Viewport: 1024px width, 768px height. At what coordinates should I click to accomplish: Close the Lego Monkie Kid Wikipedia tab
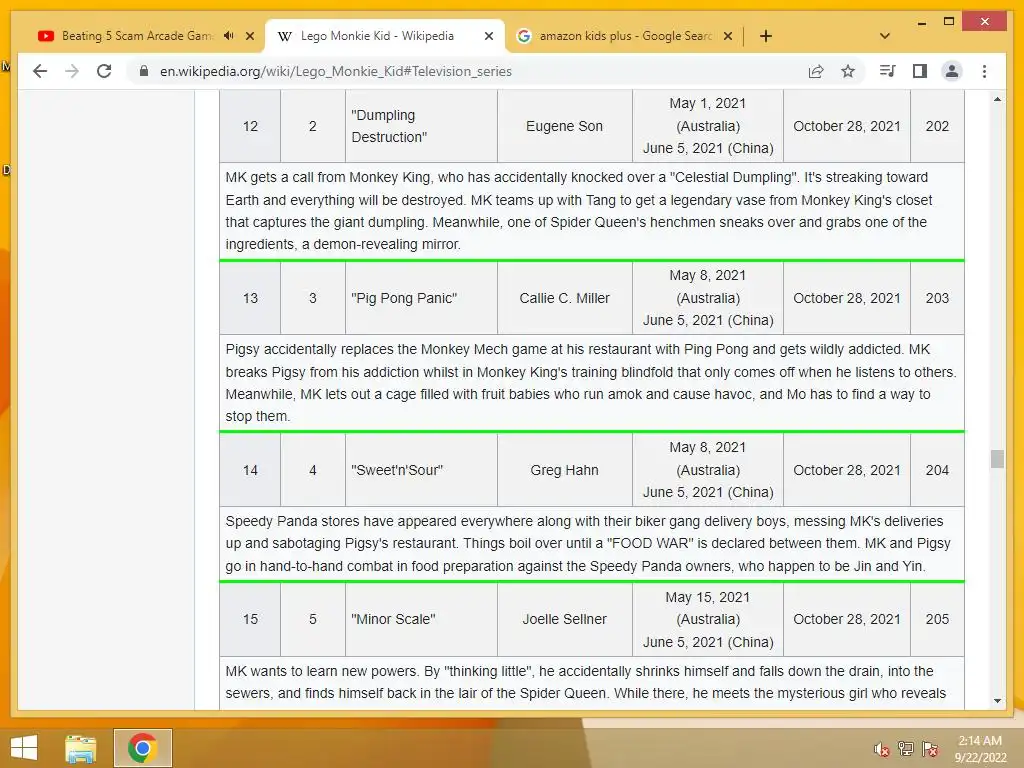pyautogui.click(x=488, y=36)
